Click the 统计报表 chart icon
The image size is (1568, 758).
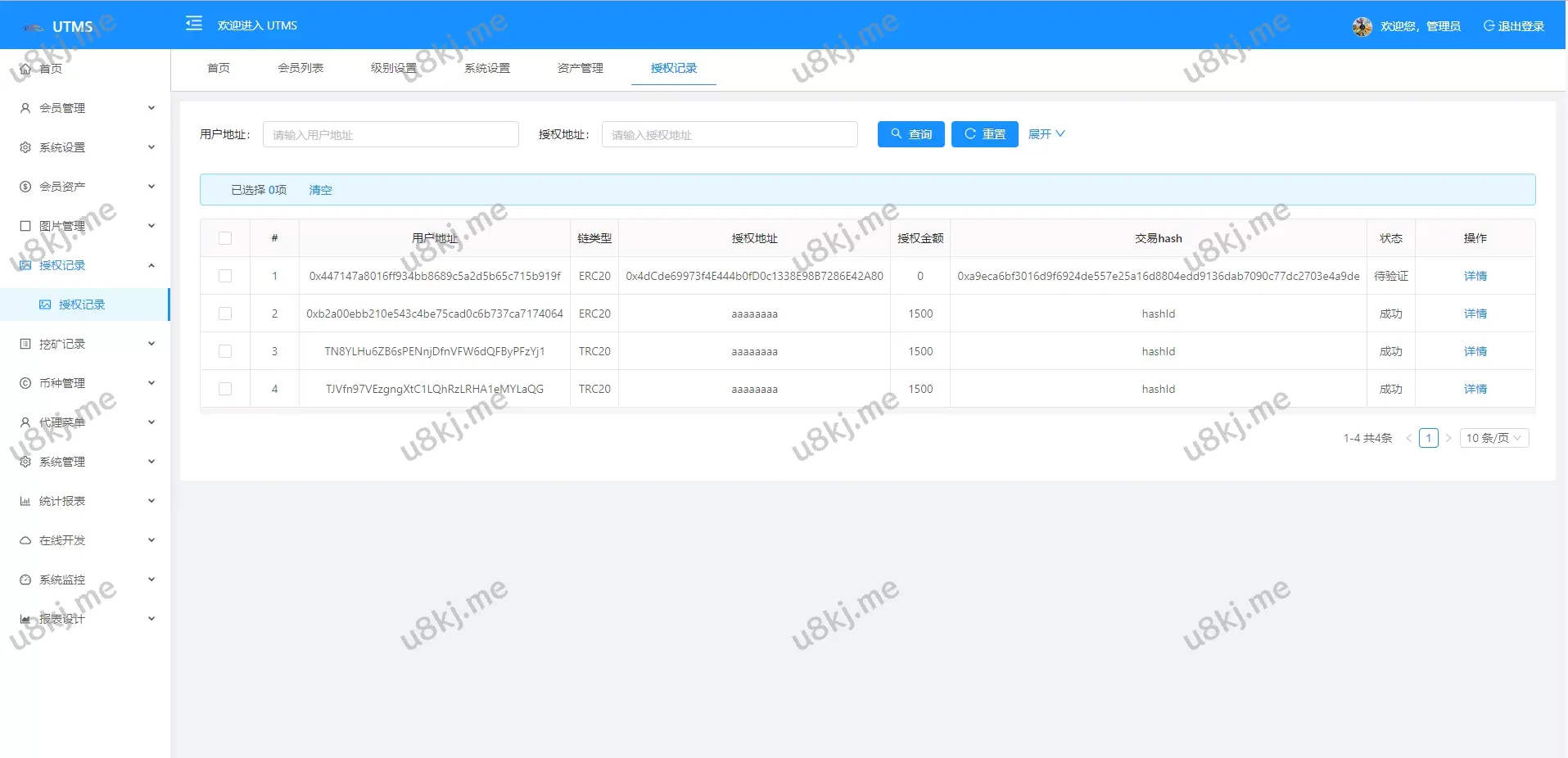tap(25, 501)
